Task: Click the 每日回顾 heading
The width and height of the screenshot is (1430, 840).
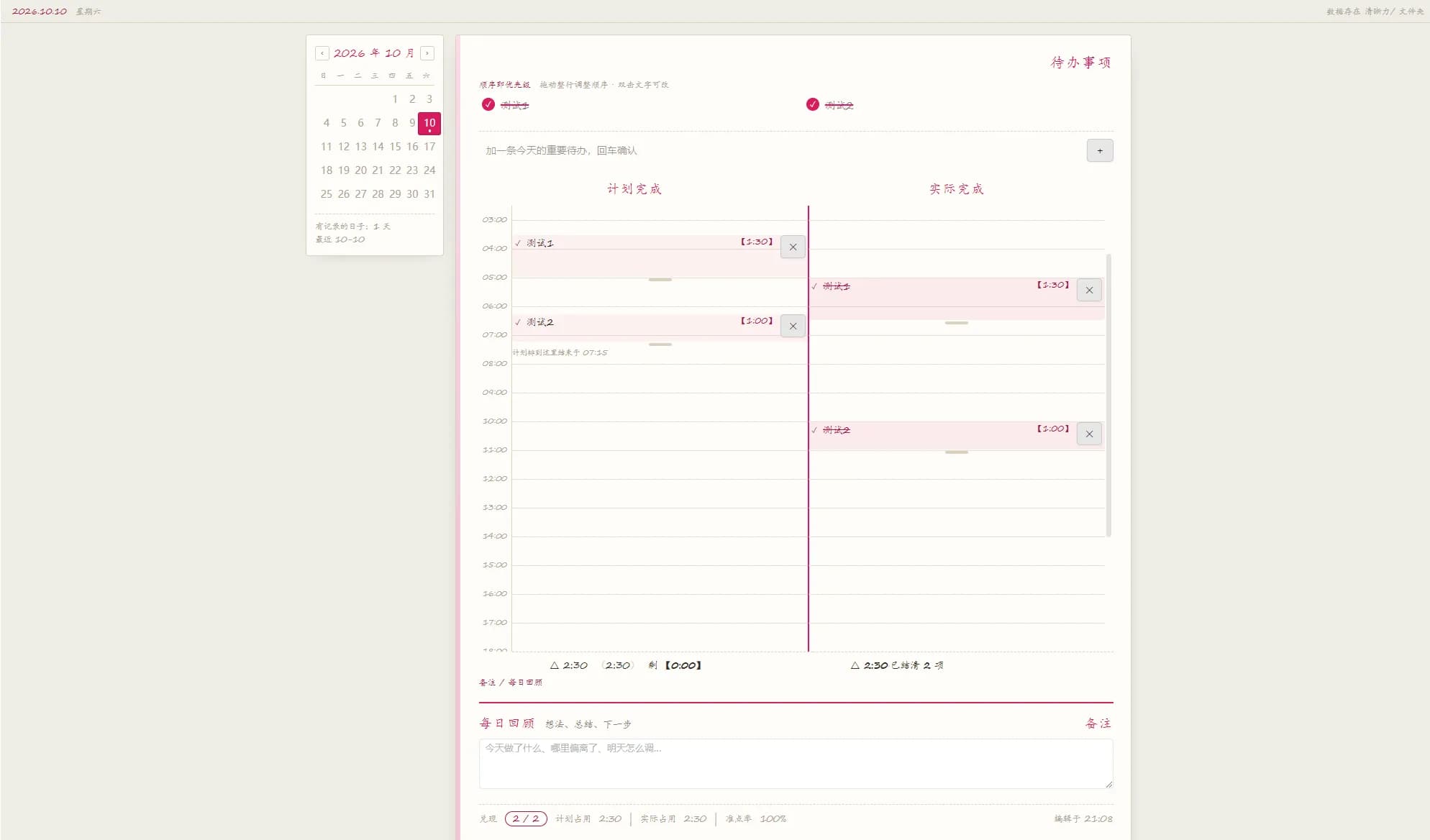Action: click(x=507, y=723)
